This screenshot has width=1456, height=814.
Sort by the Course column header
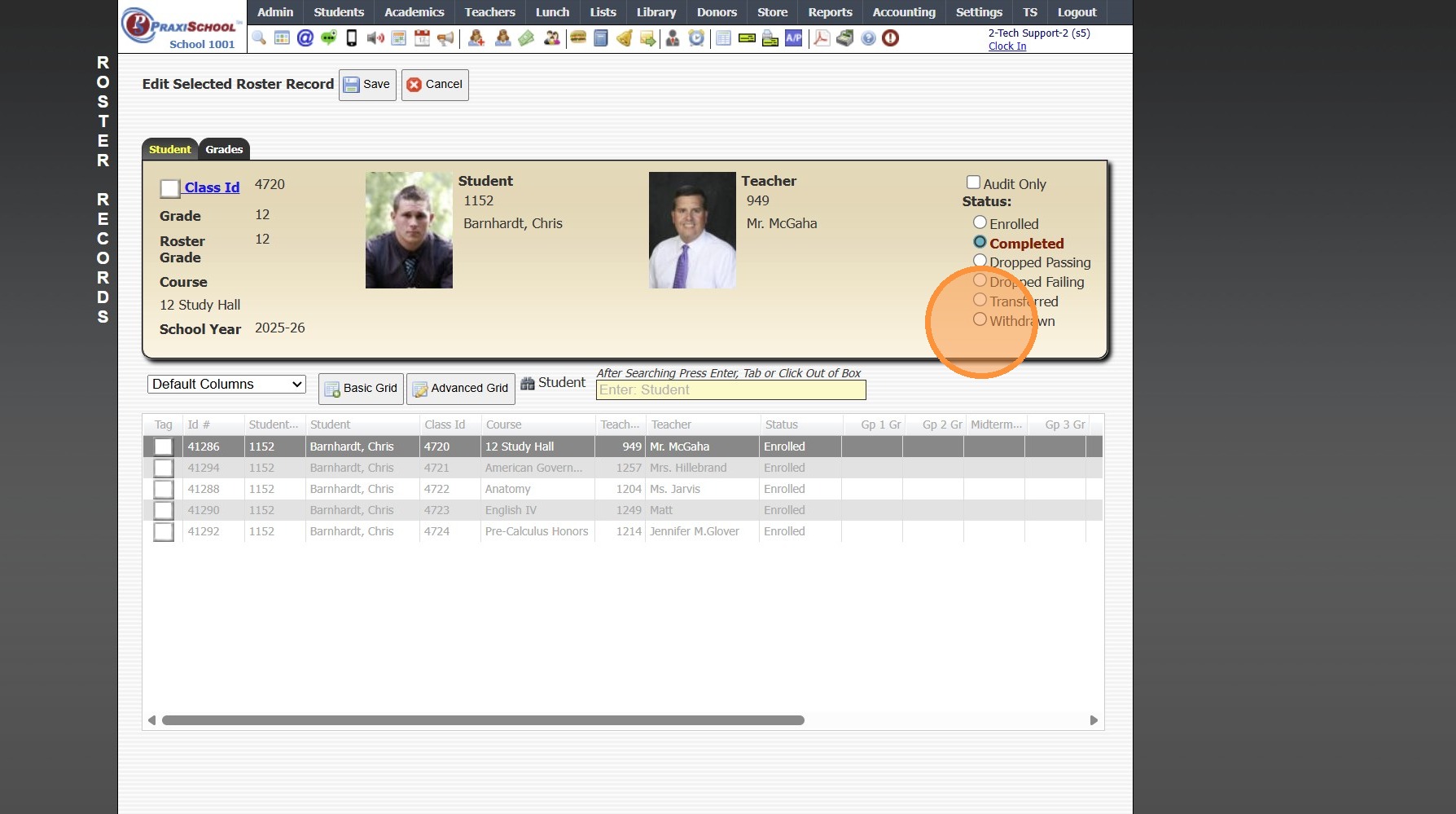pyautogui.click(x=537, y=425)
